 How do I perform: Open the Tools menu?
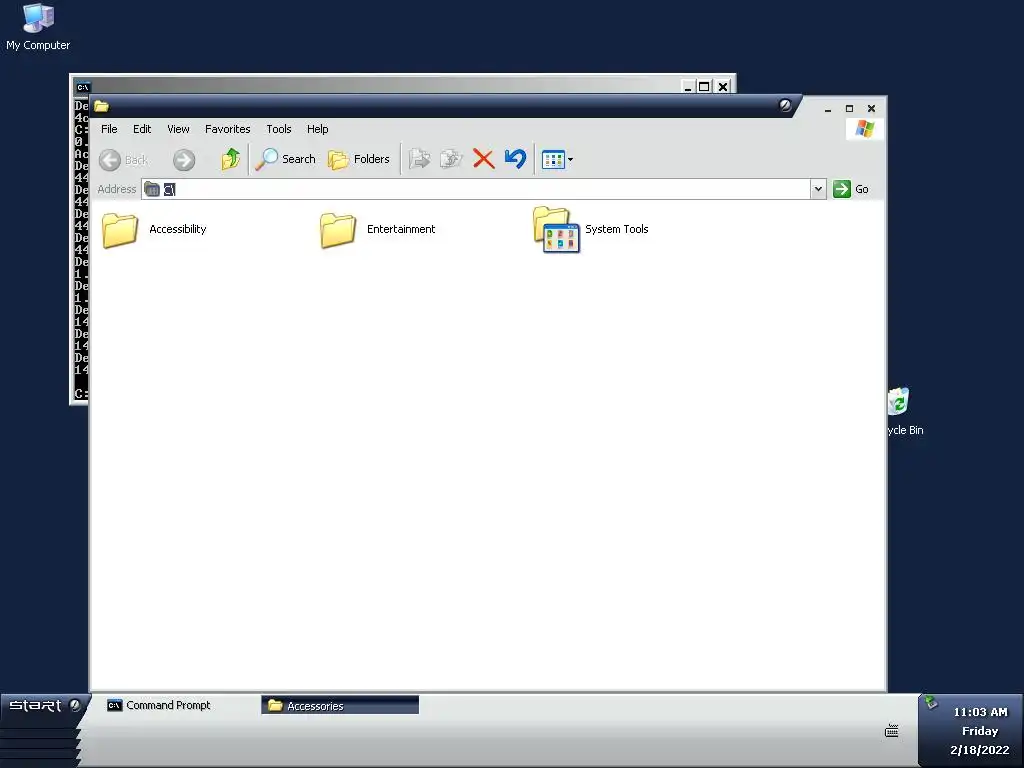279,129
